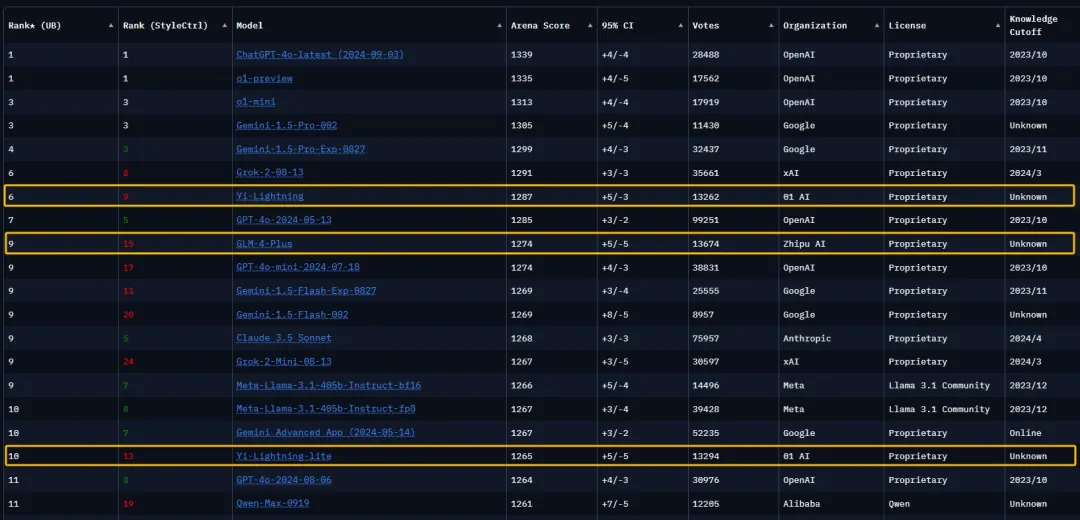Open the GPT-4o-mini-2024-07-18 link
1080x520 pixels.
(298, 267)
